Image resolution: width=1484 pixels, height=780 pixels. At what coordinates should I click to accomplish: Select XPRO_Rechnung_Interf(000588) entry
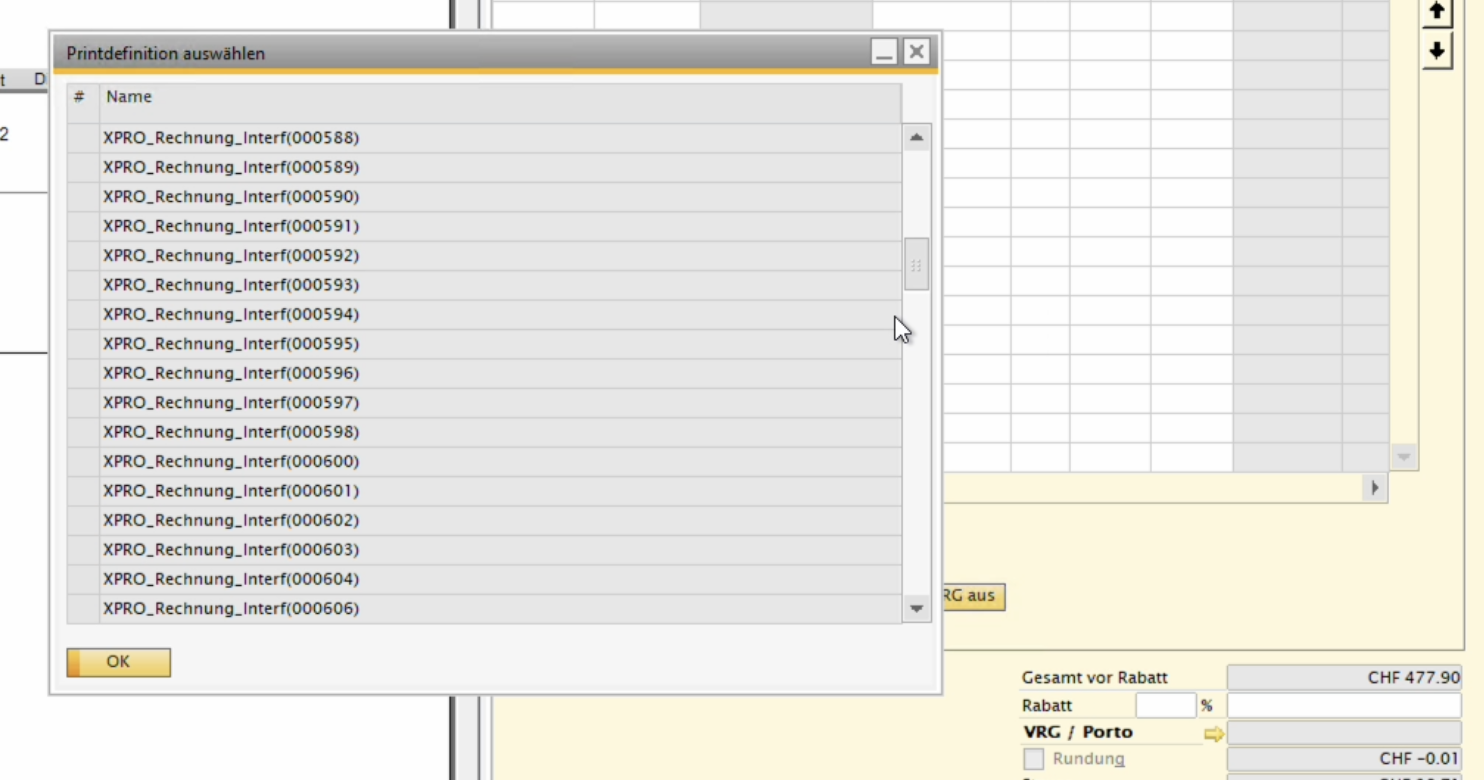click(231, 137)
